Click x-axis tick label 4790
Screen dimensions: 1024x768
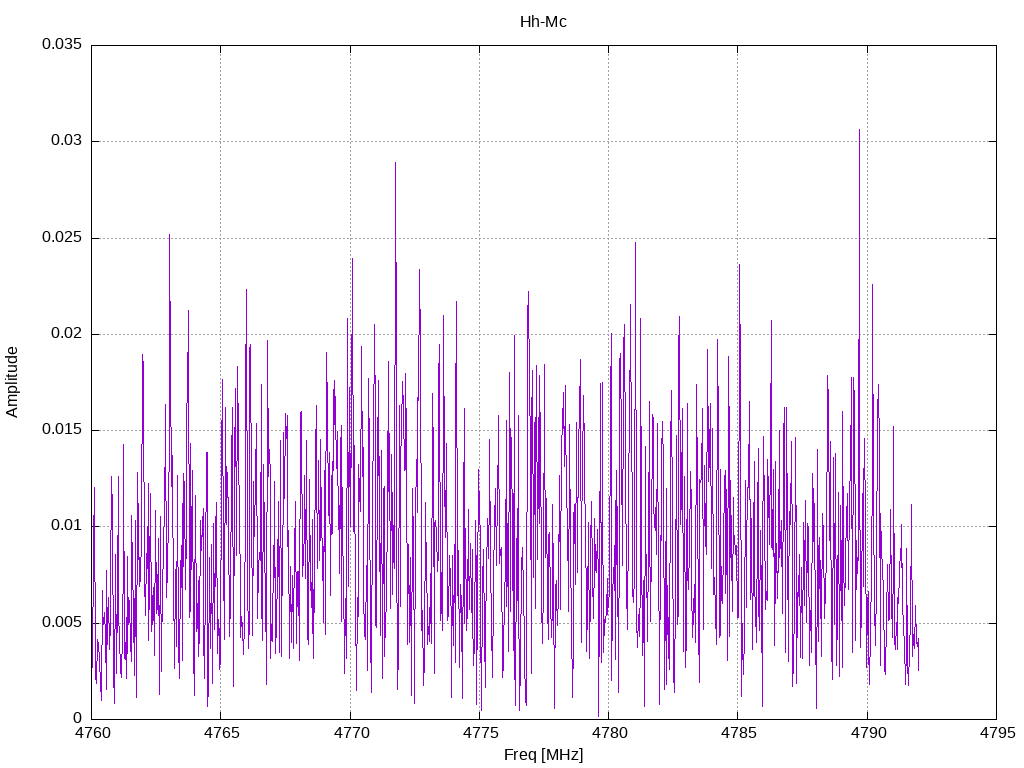868,733
